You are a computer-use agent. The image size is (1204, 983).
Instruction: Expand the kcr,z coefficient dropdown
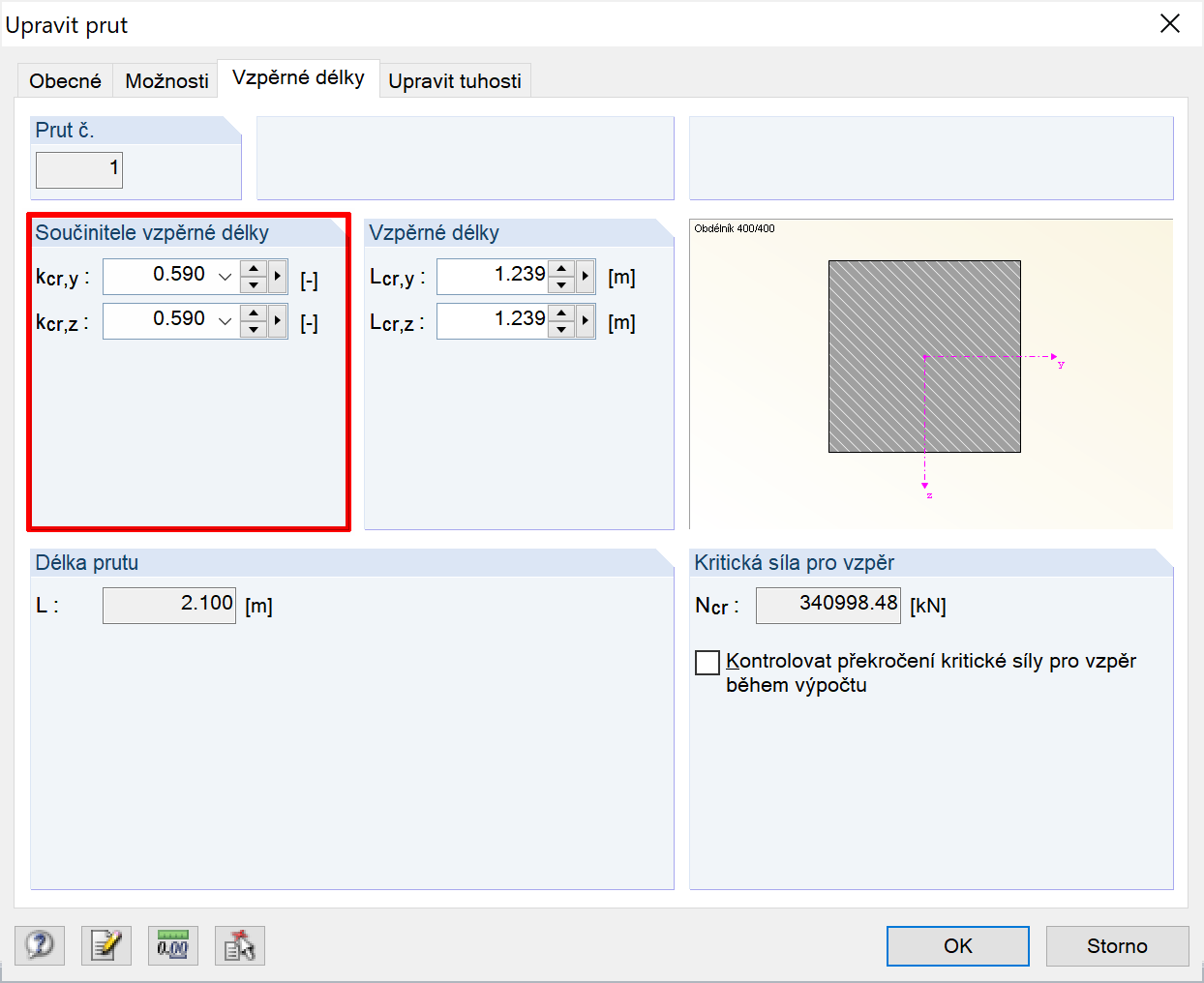click(225, 321)
